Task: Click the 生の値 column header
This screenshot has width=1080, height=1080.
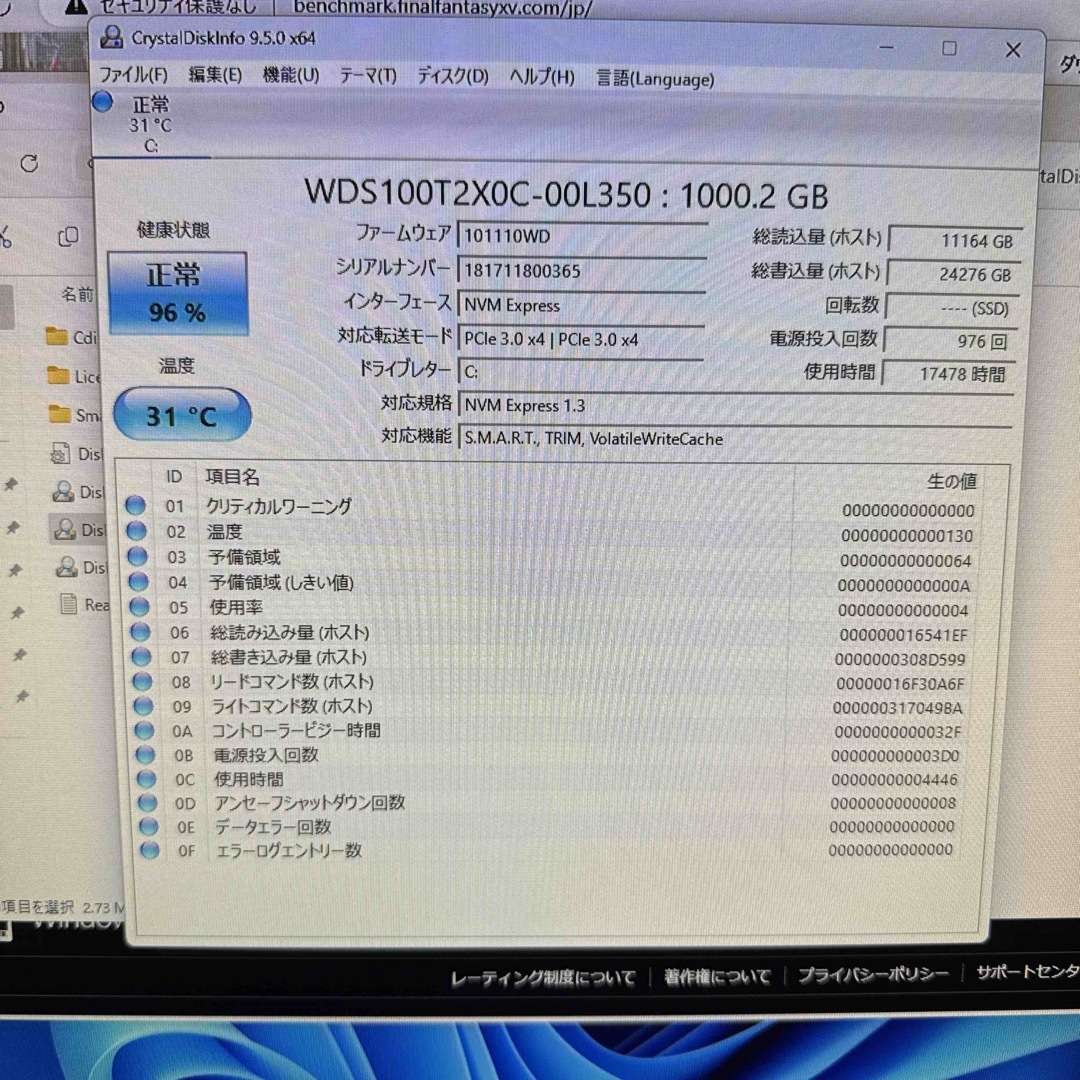Action: [x=952, y=481]
